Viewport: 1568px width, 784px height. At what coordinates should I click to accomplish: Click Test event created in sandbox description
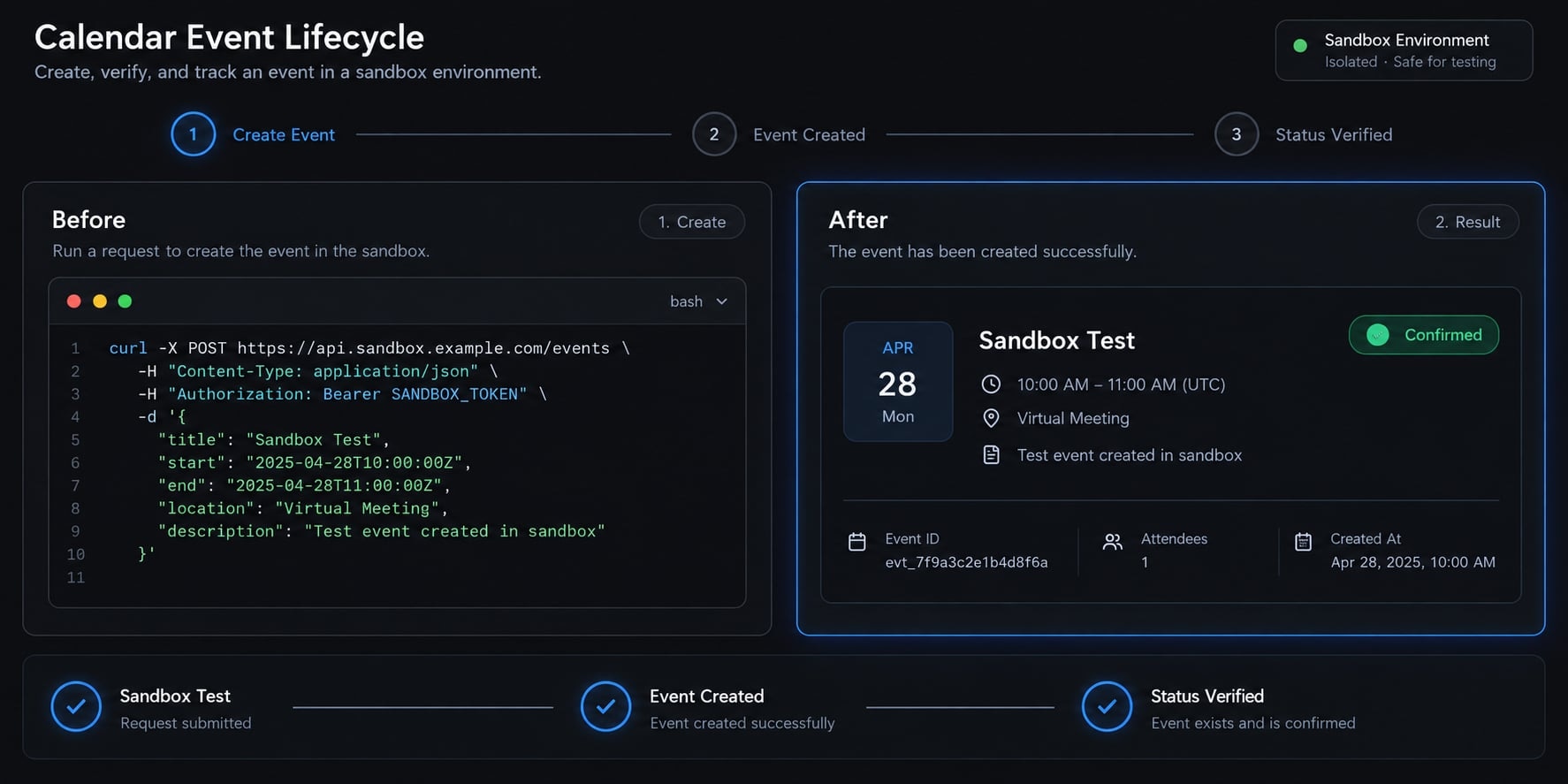click(1130, 455)
